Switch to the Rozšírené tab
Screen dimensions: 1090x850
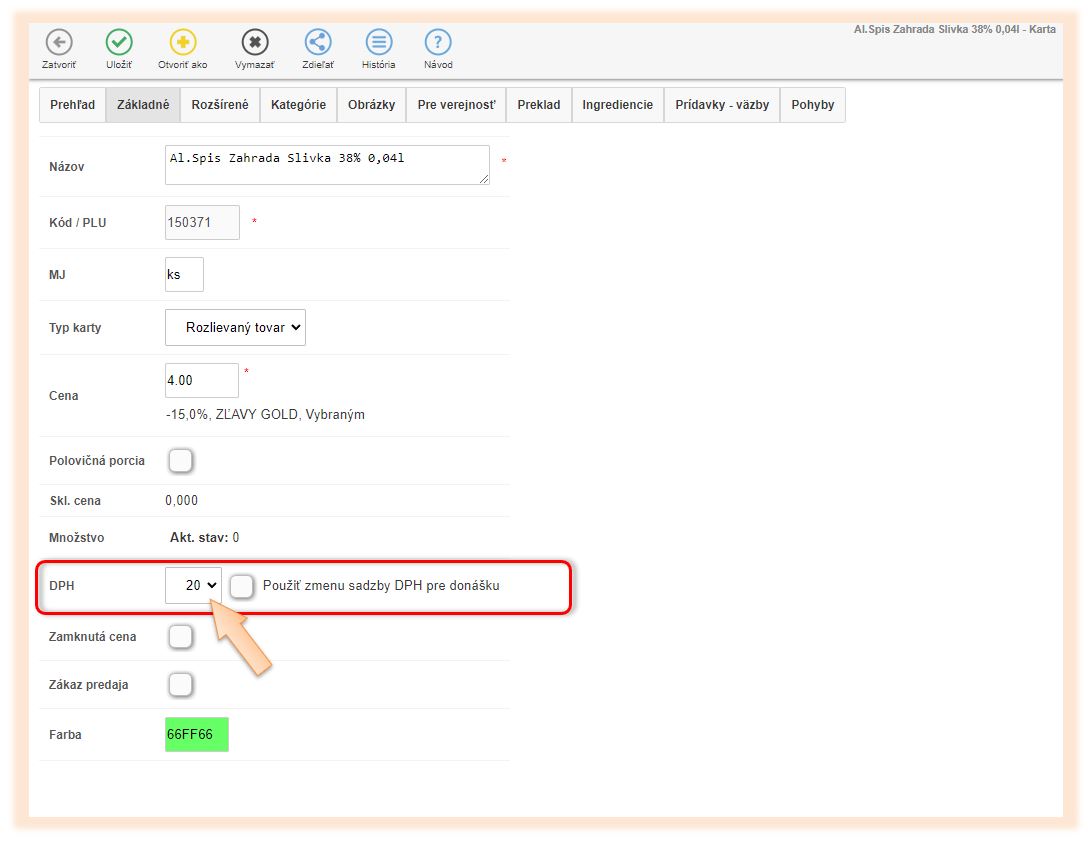tap(220, 105)
